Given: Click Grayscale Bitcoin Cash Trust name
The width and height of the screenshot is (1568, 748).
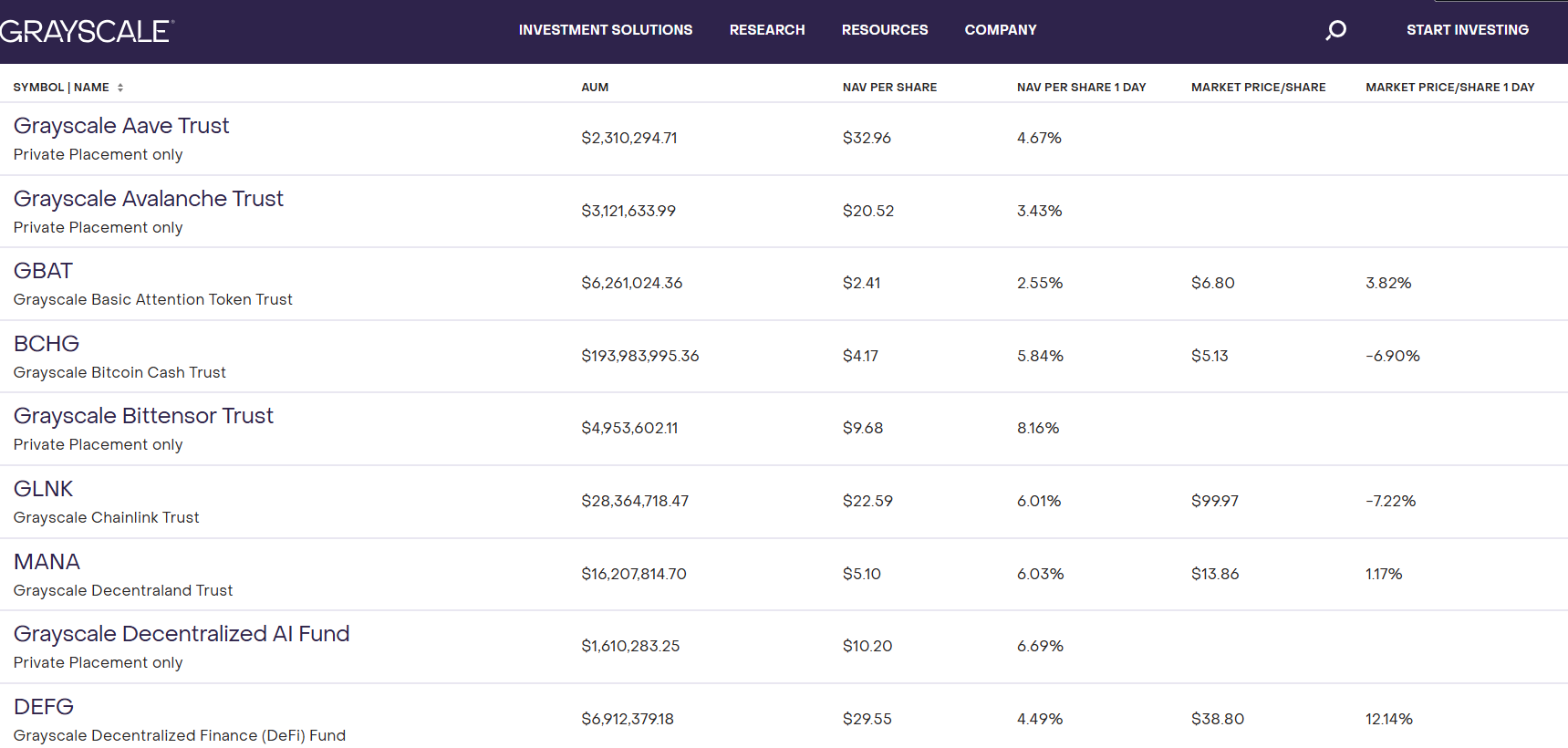Looking at the screenshot, I should [119, 372].
